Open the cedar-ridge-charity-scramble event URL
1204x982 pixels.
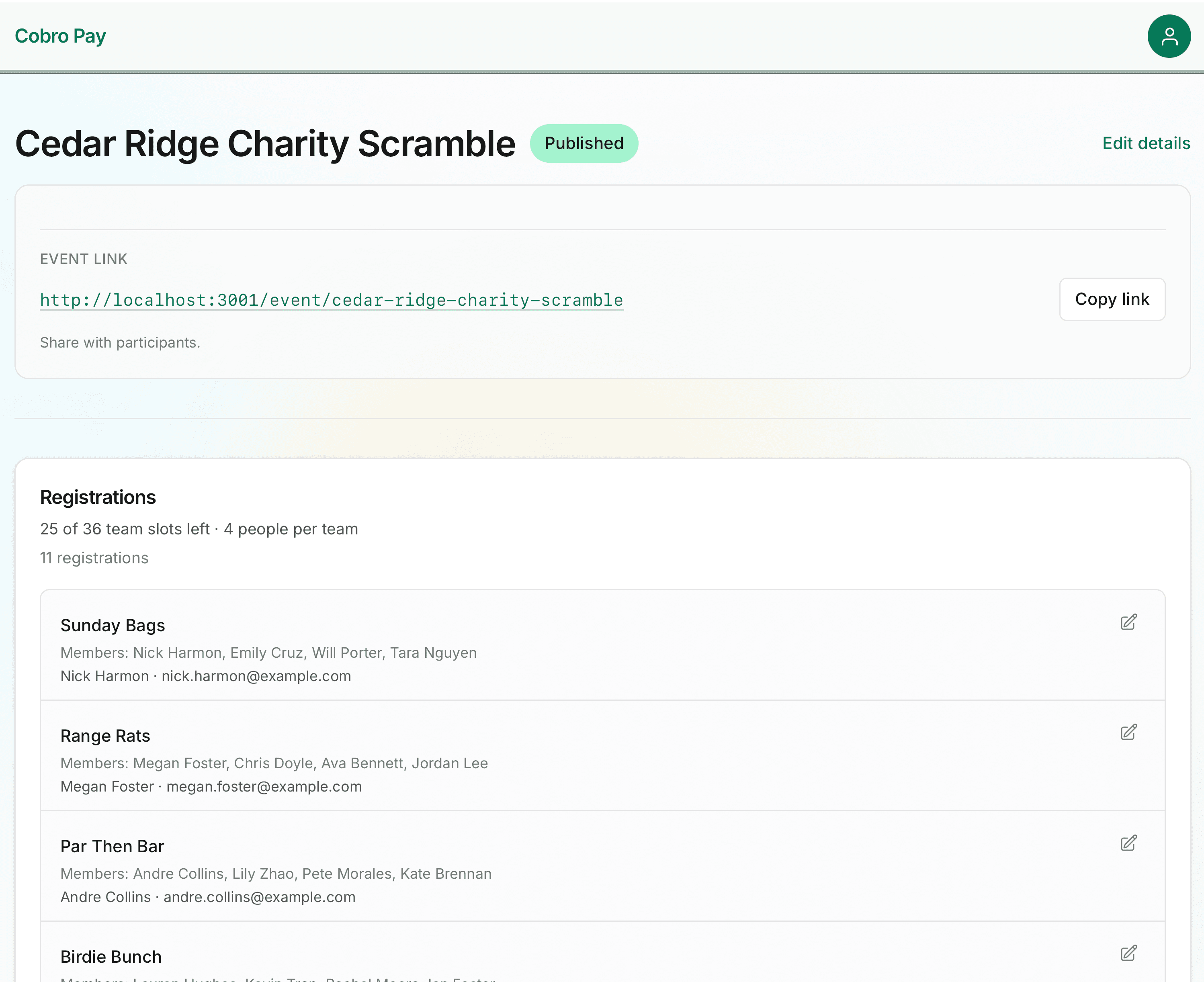coord(332,300)
